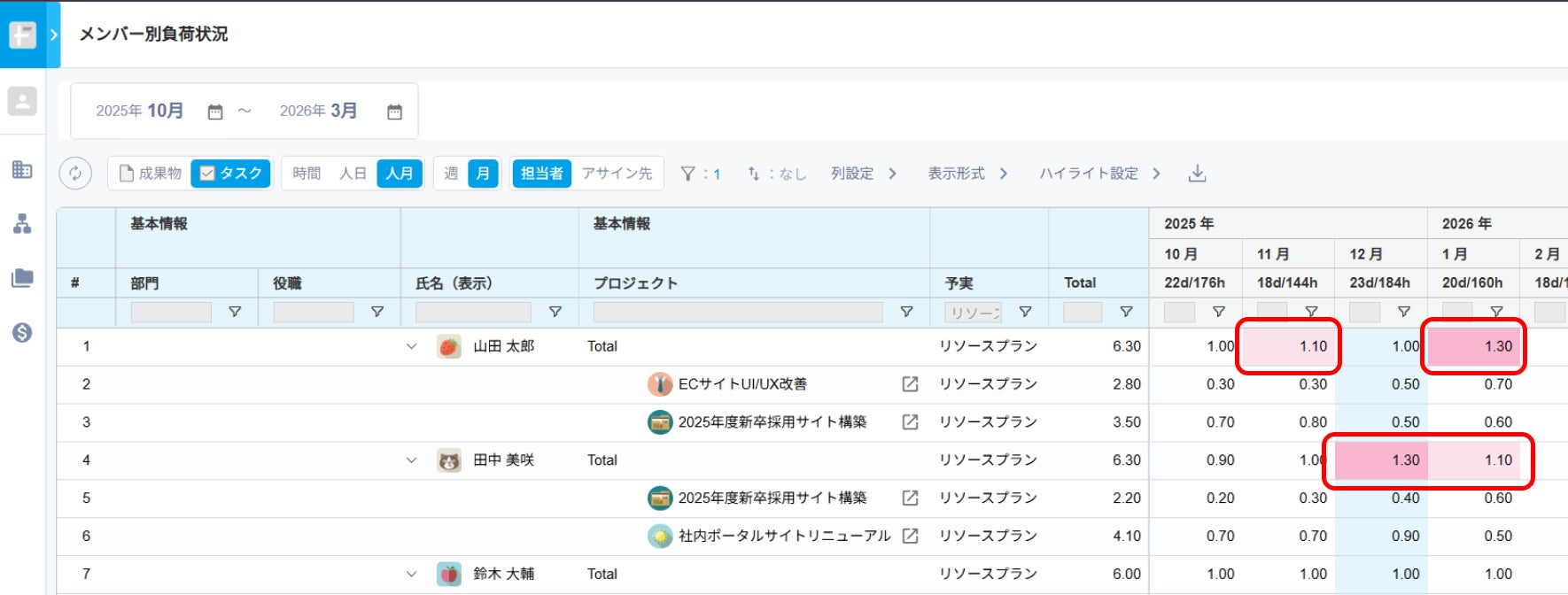Open the 10月 column filter icon

pyautogui.click(x=1219, y=312)
